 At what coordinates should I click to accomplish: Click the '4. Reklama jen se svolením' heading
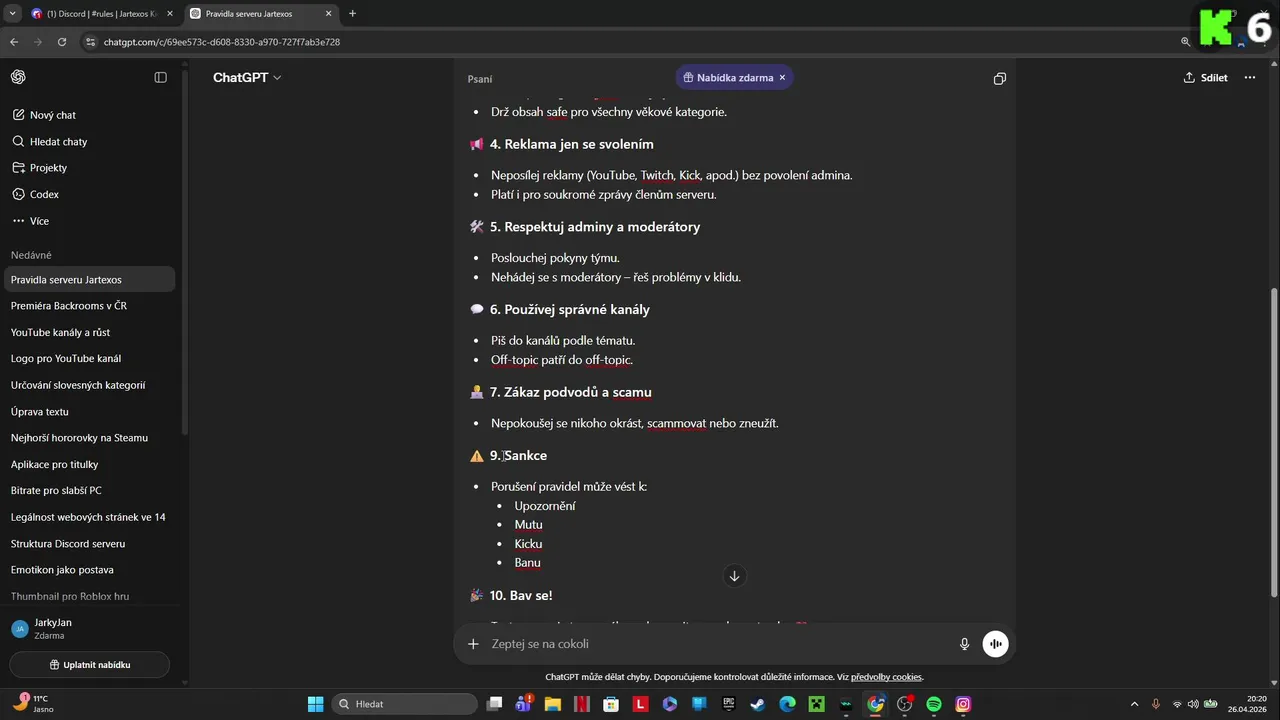pyautogui.click(x=571, y=144)
